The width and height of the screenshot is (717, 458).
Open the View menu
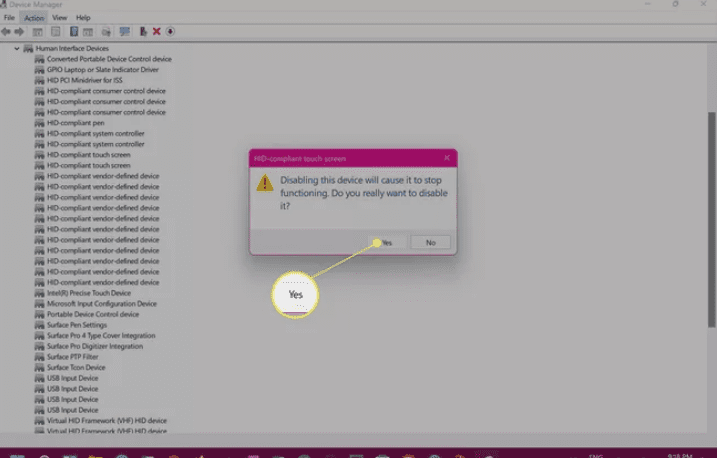[x=60, y=18]
